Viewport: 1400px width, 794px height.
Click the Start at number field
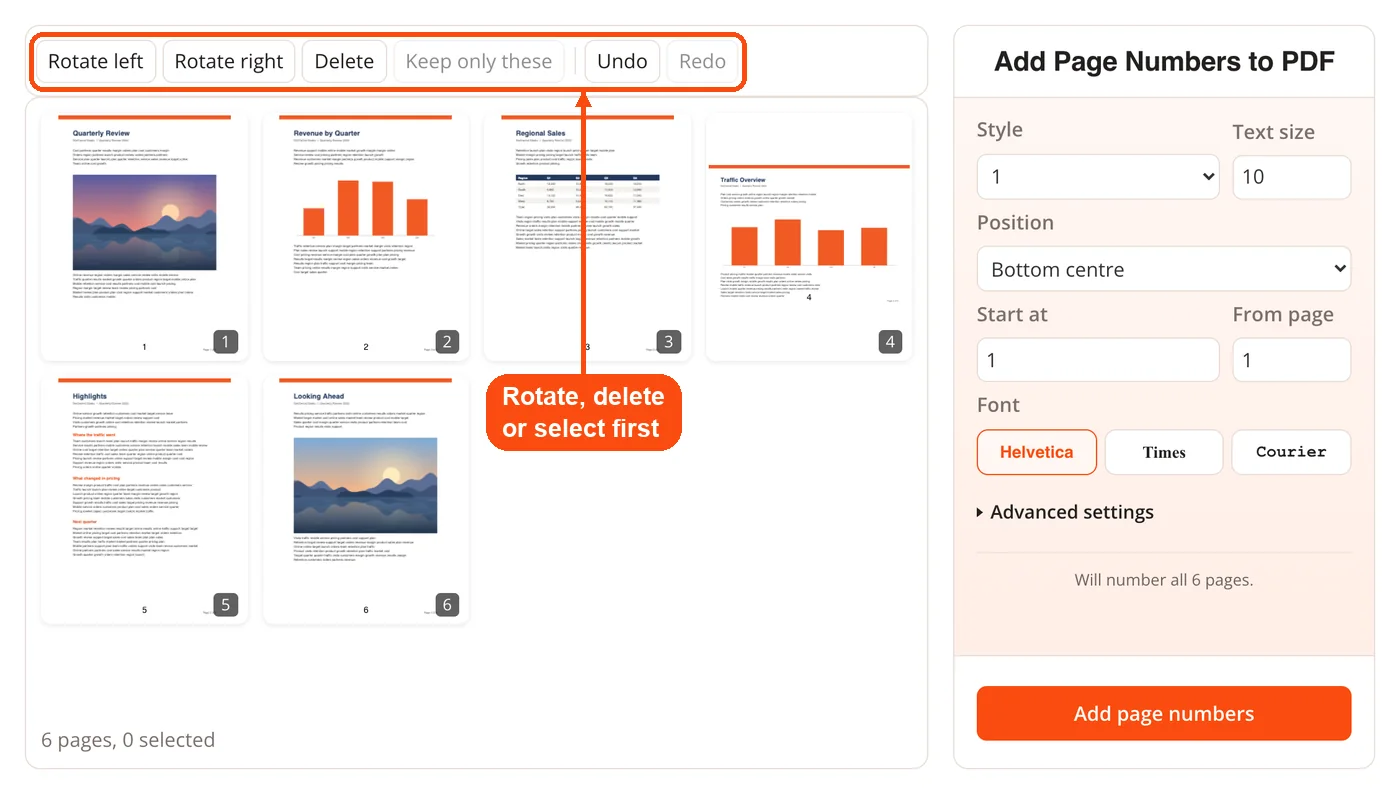click(1099, 360)
